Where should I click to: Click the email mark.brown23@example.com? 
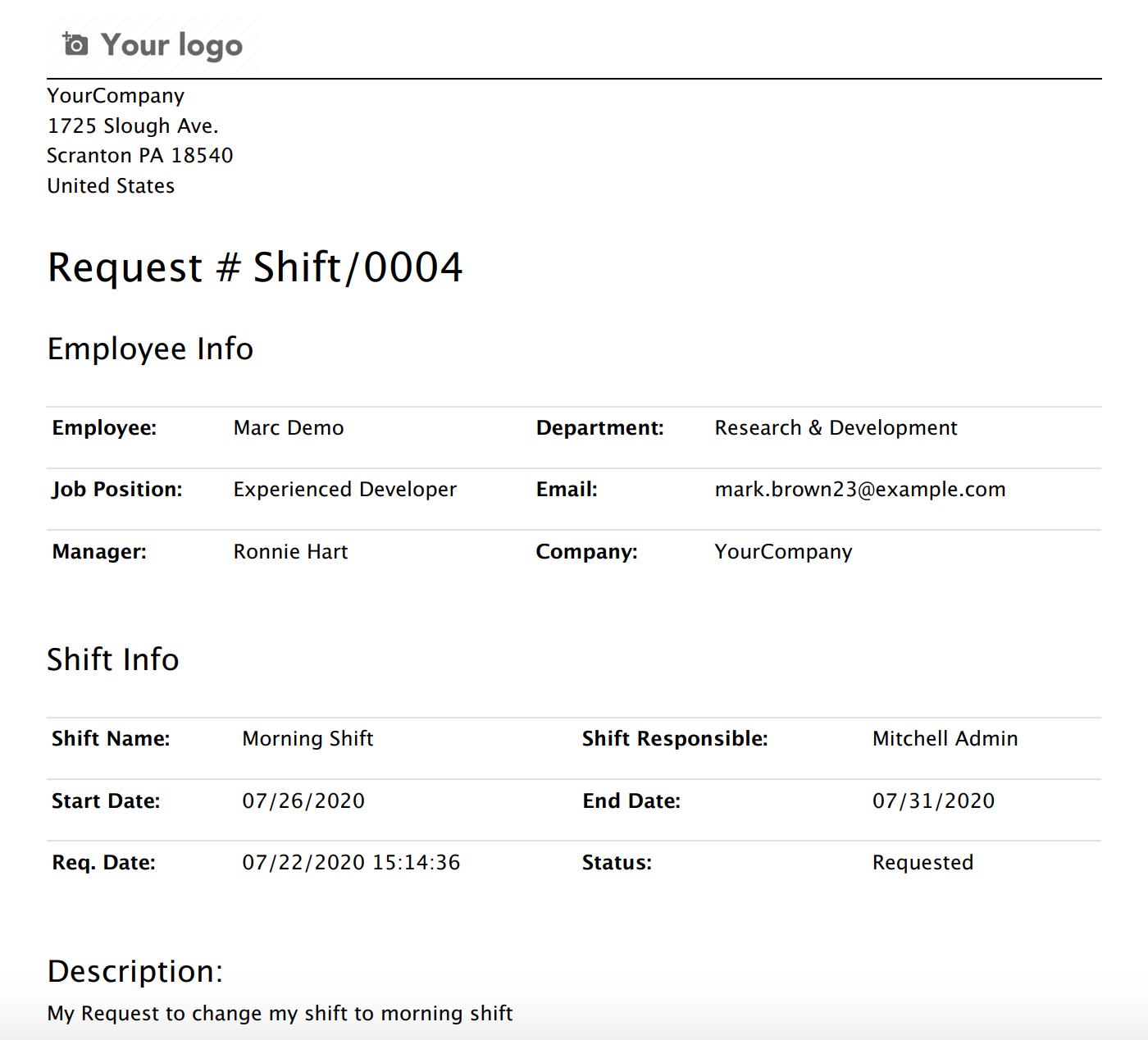[x=860, y=490]
